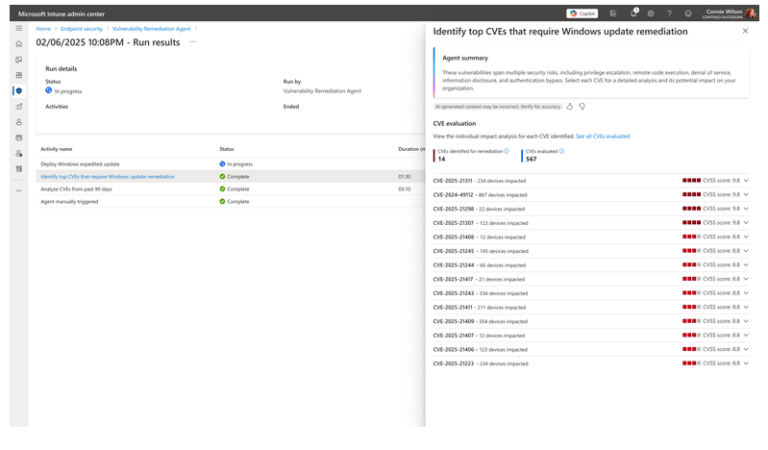Expand CVE-2025-21417 details chevron
Viewport: 768px width, 450px height.
[x=746, y=279]
